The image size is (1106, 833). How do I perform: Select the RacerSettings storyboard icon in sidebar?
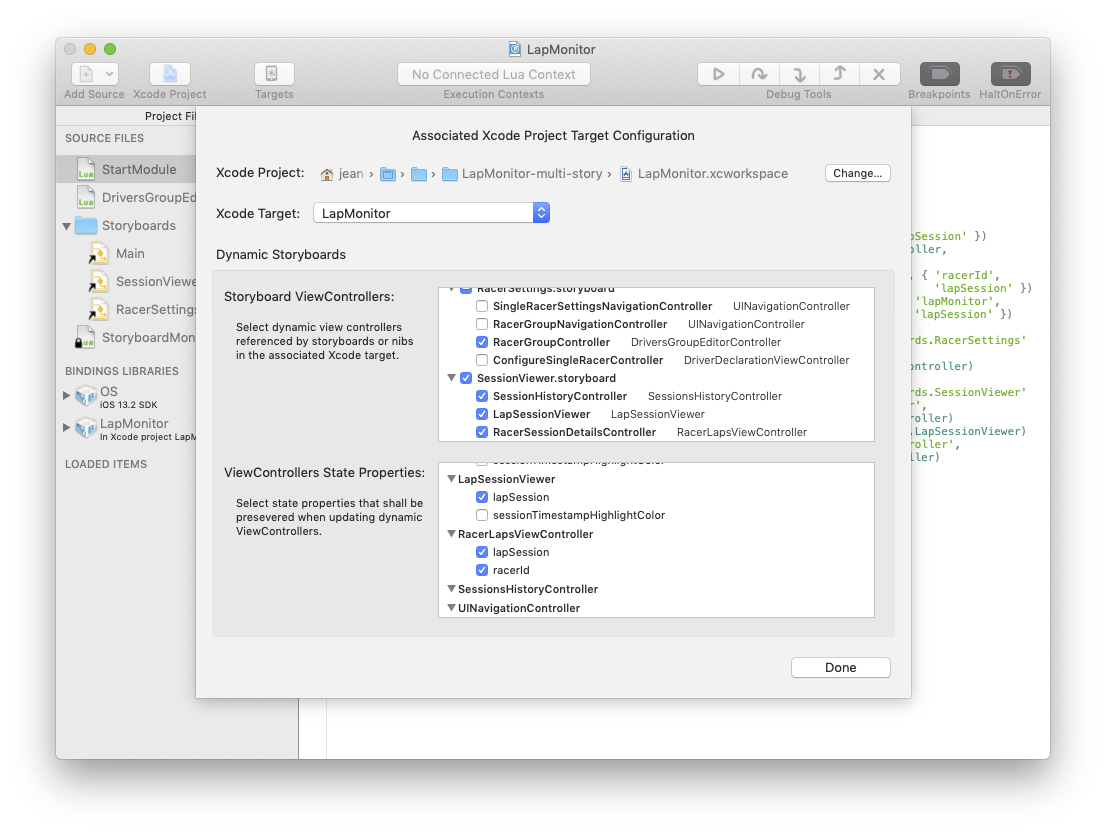98,310
